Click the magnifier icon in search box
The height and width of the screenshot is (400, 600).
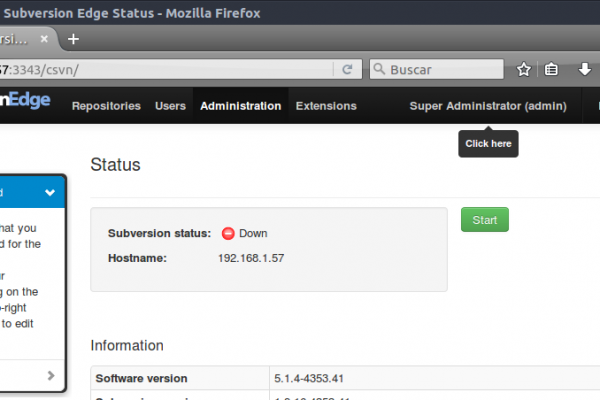tap(379, 69)
